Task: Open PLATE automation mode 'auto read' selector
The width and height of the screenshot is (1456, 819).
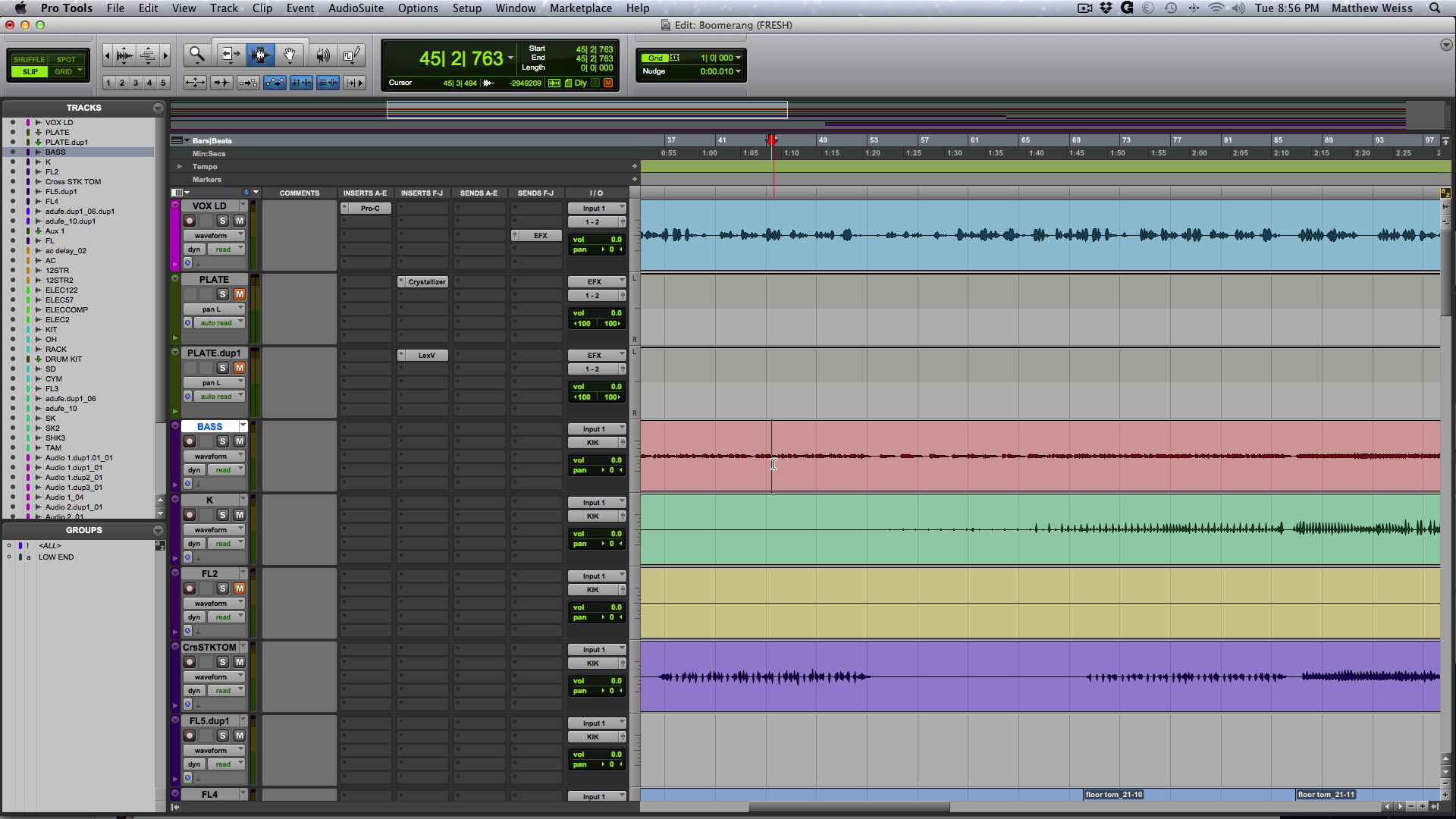Action: (219, 323)
